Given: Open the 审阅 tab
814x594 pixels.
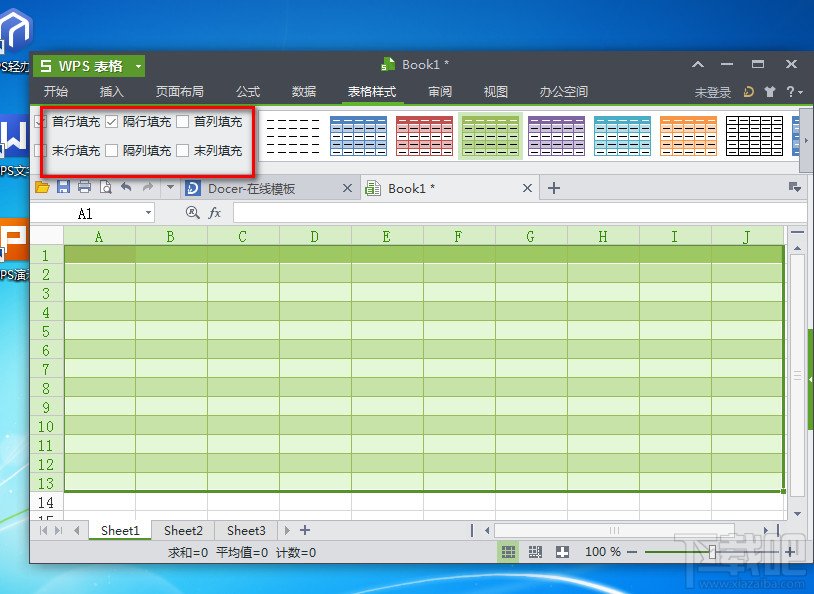Looking at the screenshot, I should pos(440,92).
